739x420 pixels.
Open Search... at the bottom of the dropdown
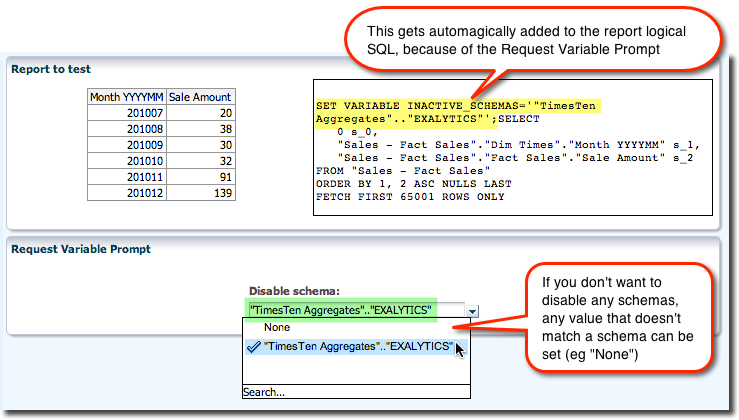pos(265,392)
